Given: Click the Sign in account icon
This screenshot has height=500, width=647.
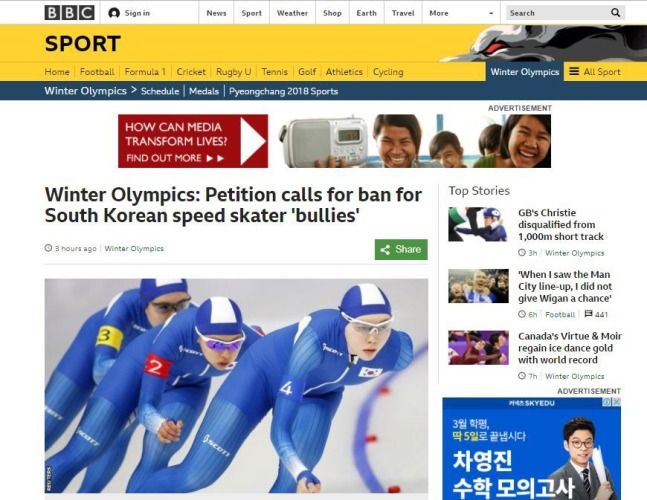Looking at the screenshot, I should click(x=114, y=13).
